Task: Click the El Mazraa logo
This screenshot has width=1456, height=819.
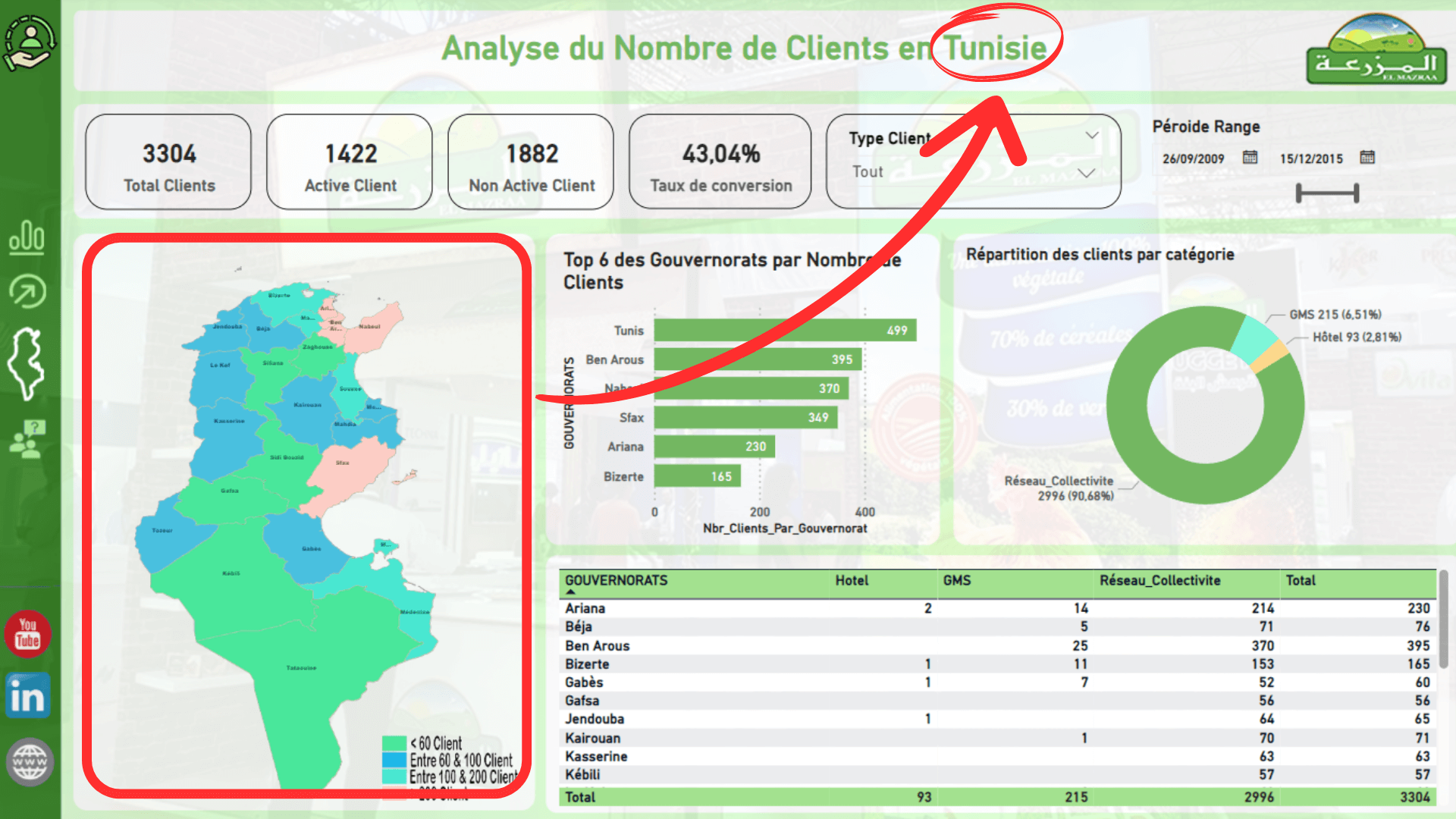Action: coord(1376,49)
